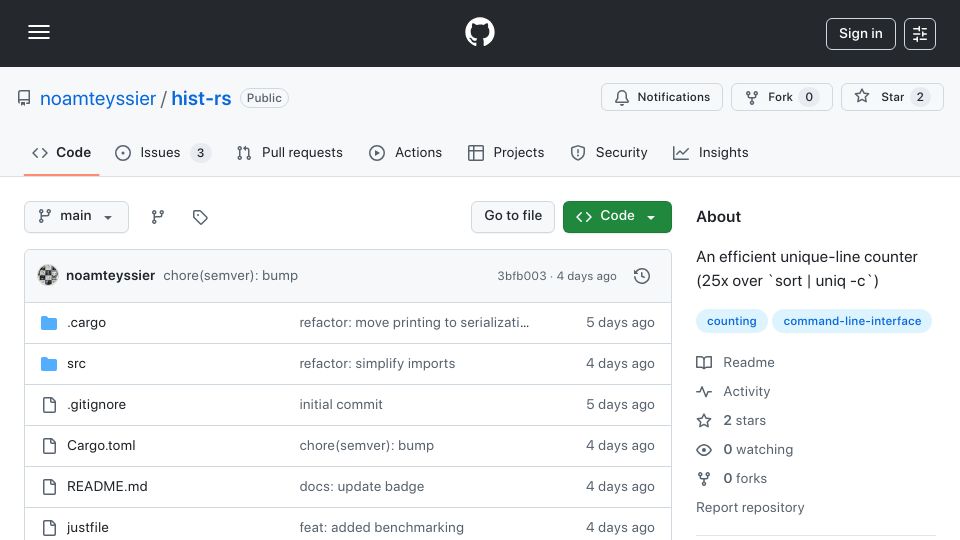Image resolution: width=960 pixels, height=540 pixels.
Task: Switch to Pull requests tab
Action: click(x=290, y=152)
